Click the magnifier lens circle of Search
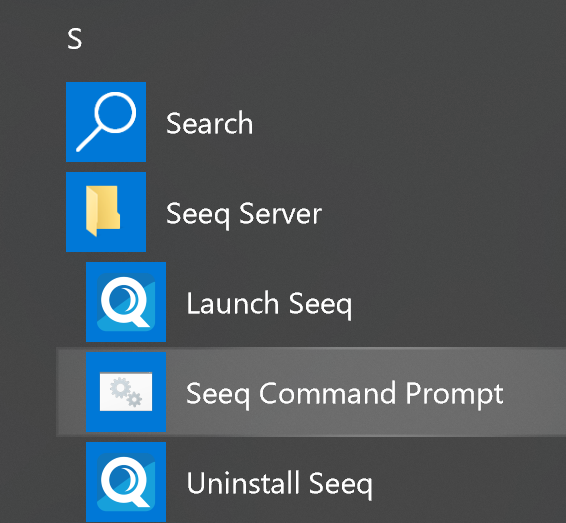The width and height of the screenshot is (566, 523). 115,112
